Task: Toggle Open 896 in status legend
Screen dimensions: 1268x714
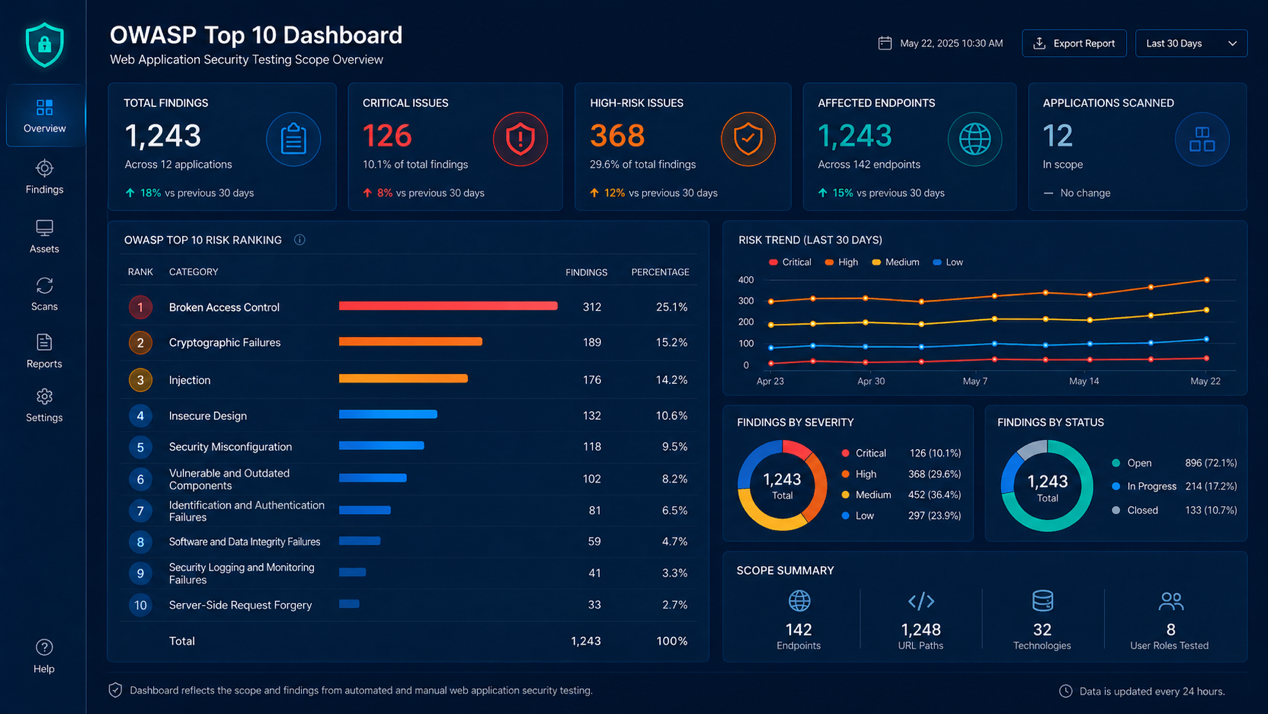Action: 1174,463
